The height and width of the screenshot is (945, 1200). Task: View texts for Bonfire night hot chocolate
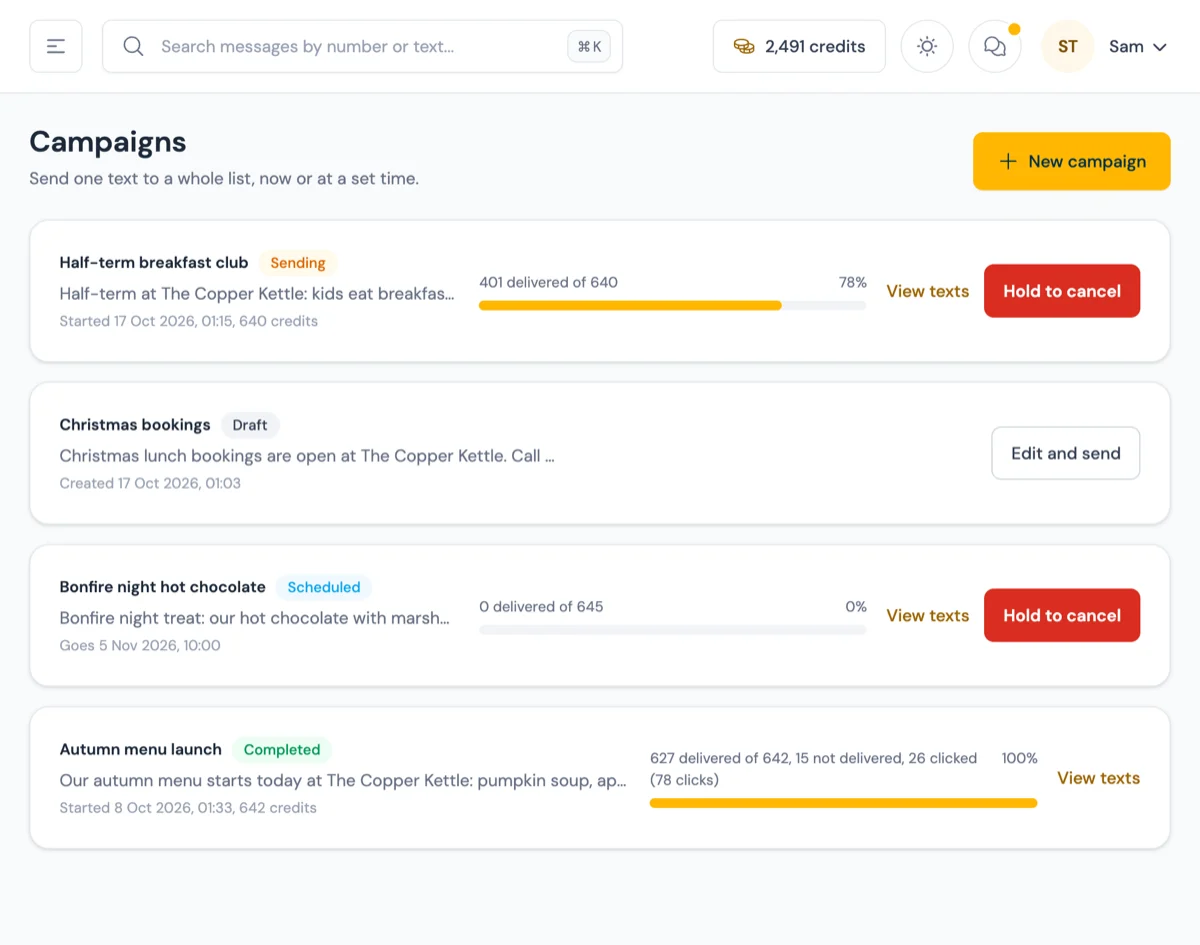click(x=928, y=615)
